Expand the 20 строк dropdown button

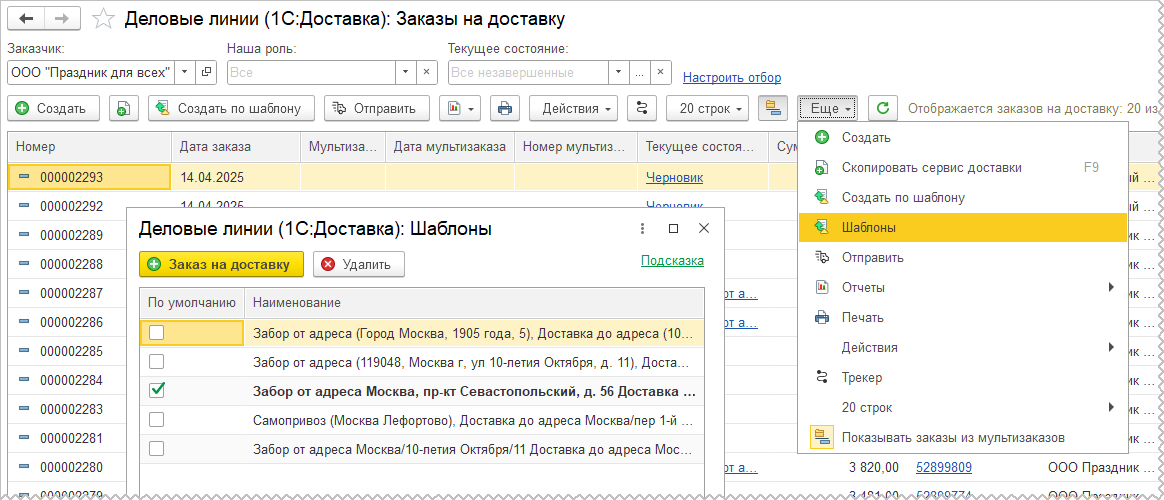pyautogui.click(x=707, y=108)
